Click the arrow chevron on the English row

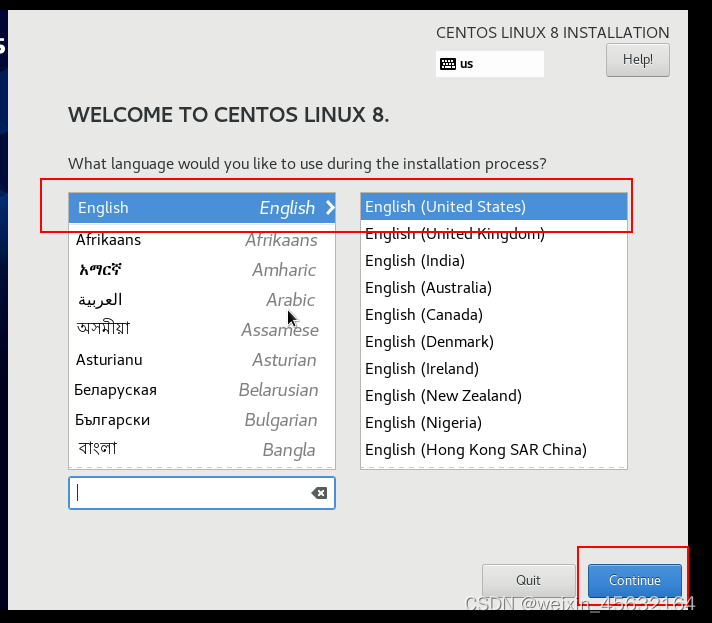[x=330, y=208]
